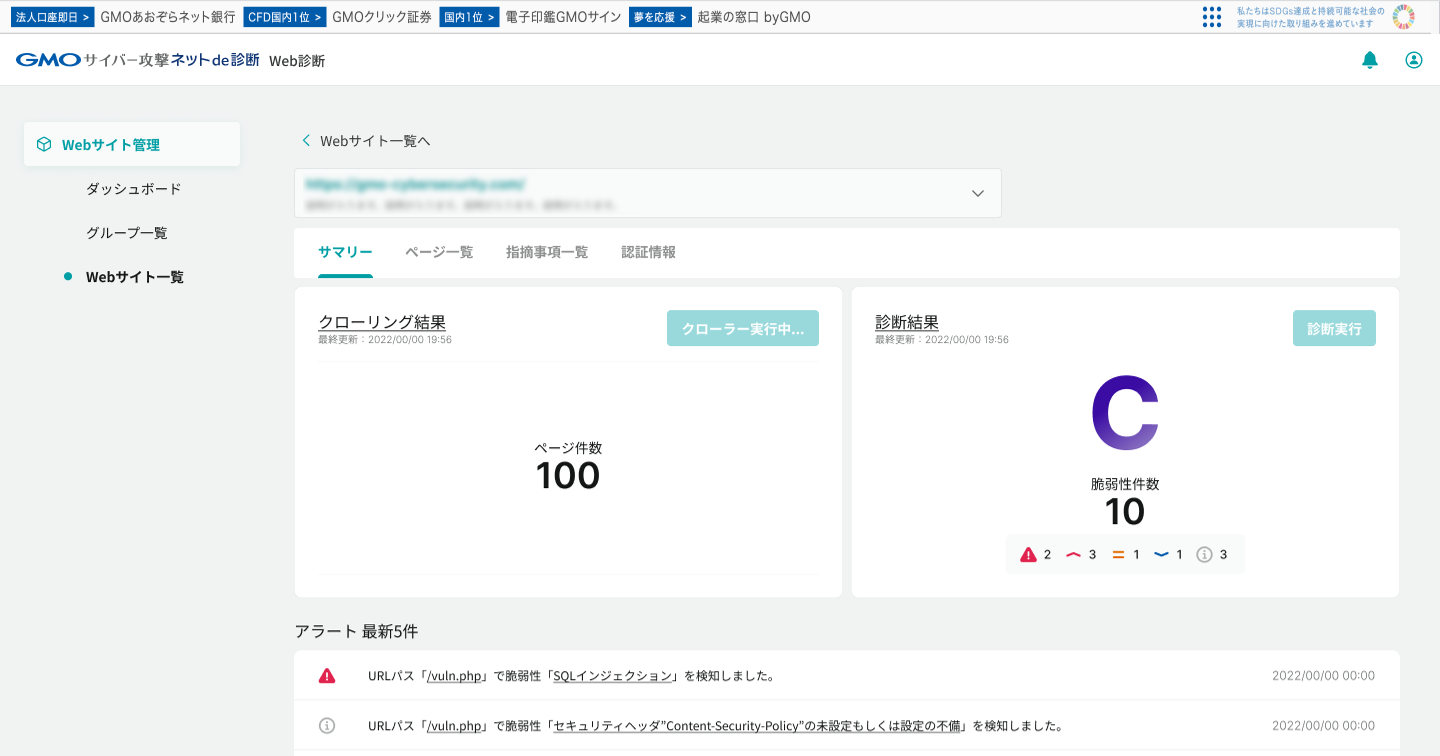The image size is (1440, 756).
Task: Click the orange medium severity icon
Action: (1118, 554)
